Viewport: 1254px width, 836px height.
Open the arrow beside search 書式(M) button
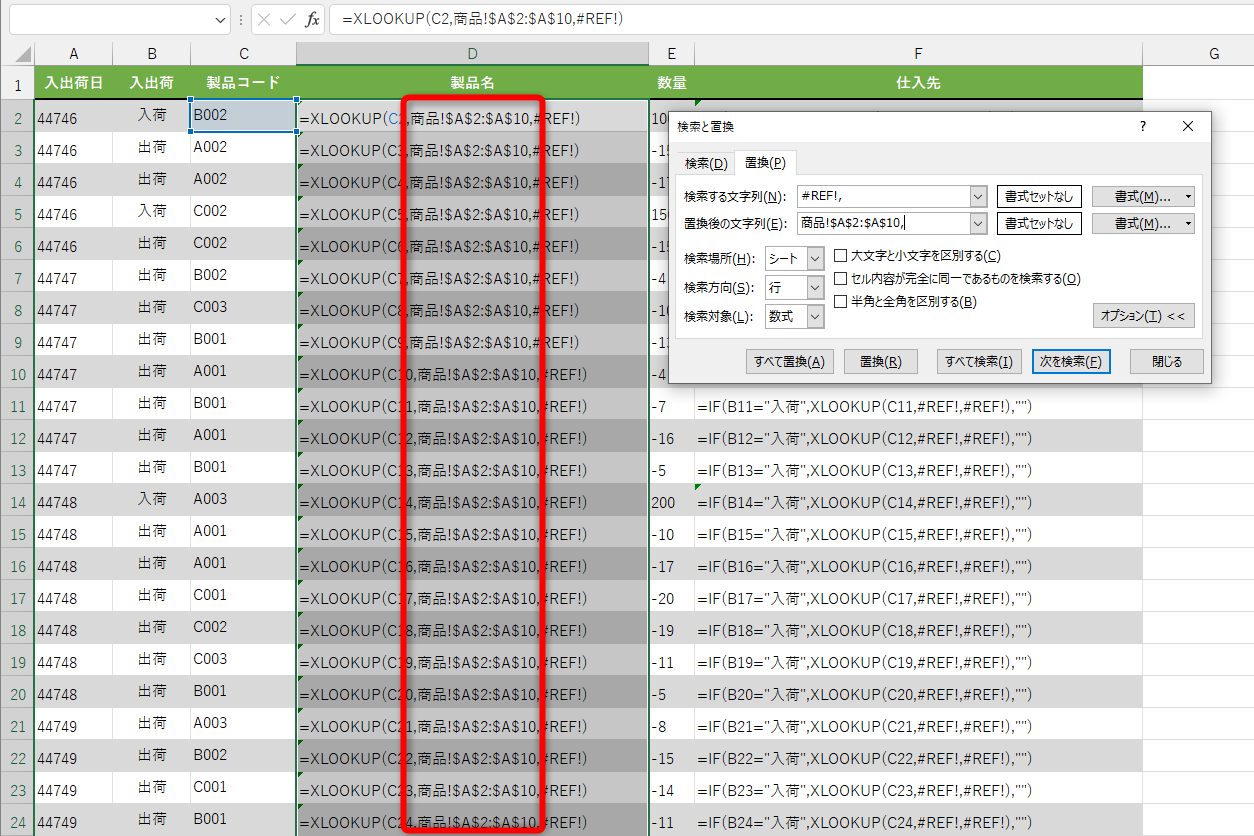[1187, 196]
